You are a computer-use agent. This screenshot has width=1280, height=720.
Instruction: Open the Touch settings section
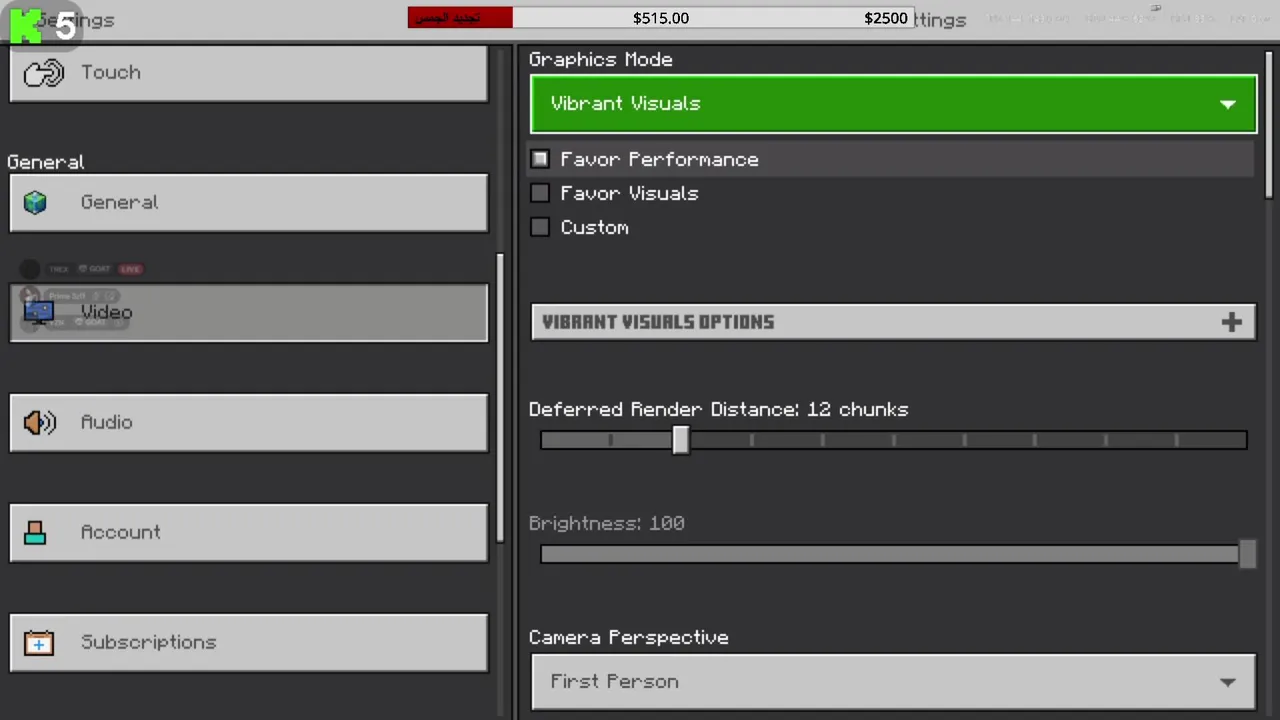[248, 73]
